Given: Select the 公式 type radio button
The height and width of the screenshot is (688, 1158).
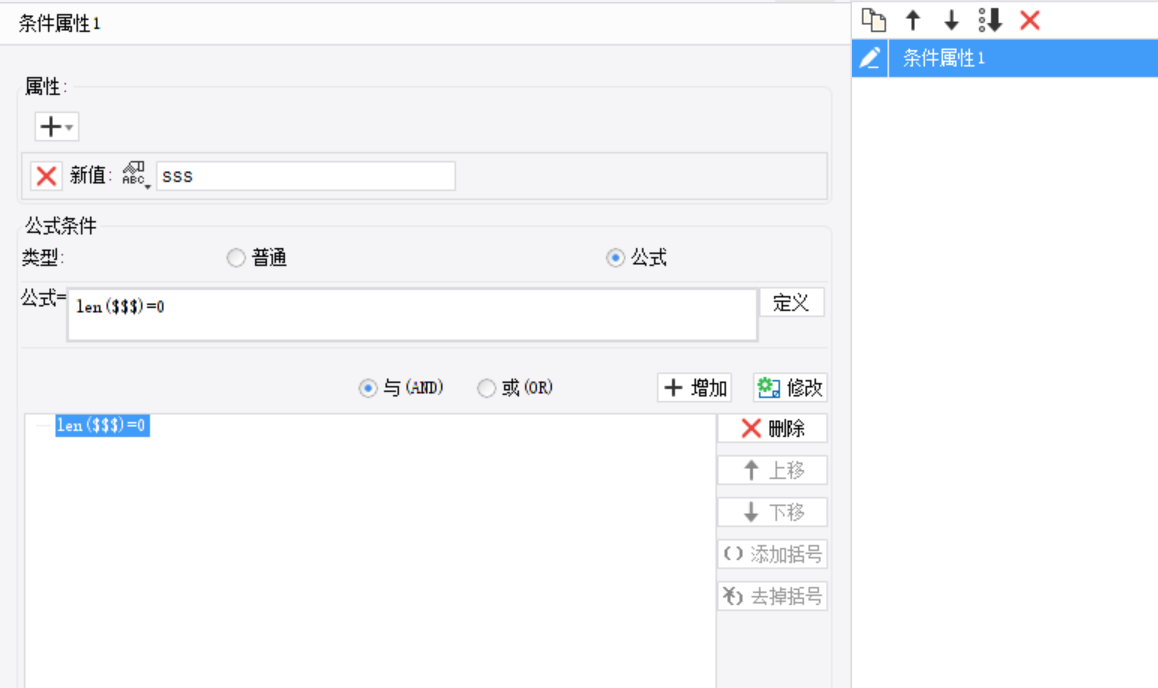Looking at the screenshot, I should pyautogui.click(x=614, y=258).
